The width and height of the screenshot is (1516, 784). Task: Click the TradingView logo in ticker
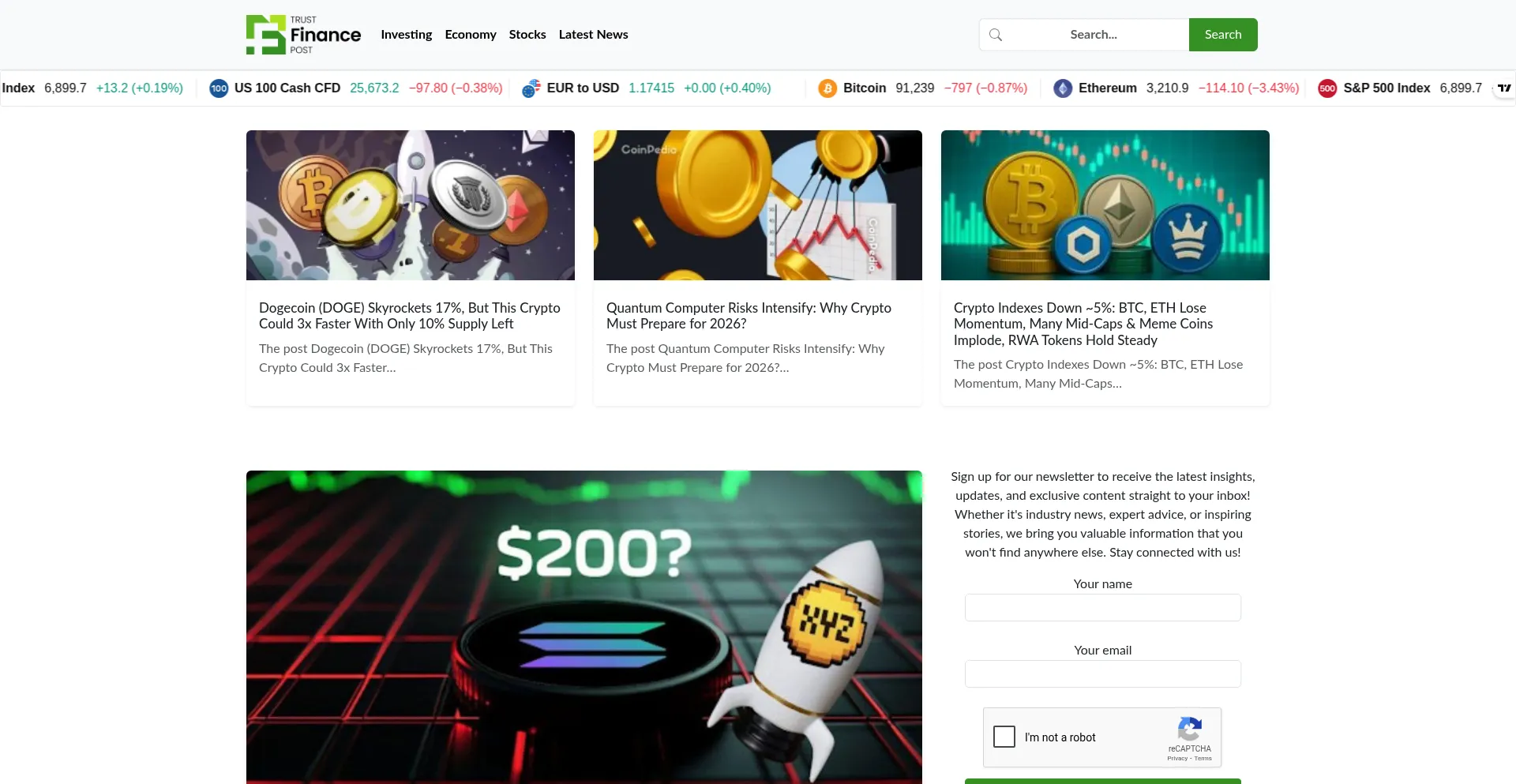(1504, 88)
